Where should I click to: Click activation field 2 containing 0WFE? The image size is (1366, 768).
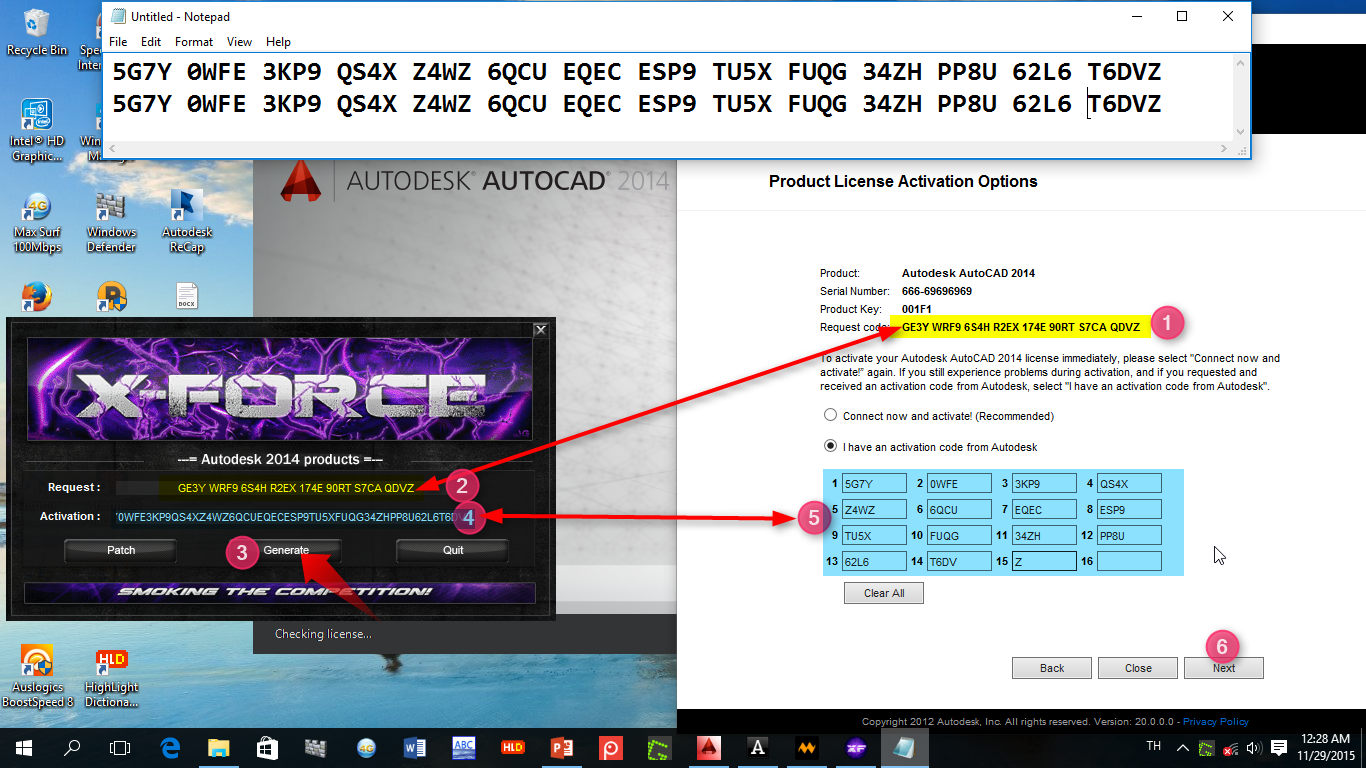point(959,484)
